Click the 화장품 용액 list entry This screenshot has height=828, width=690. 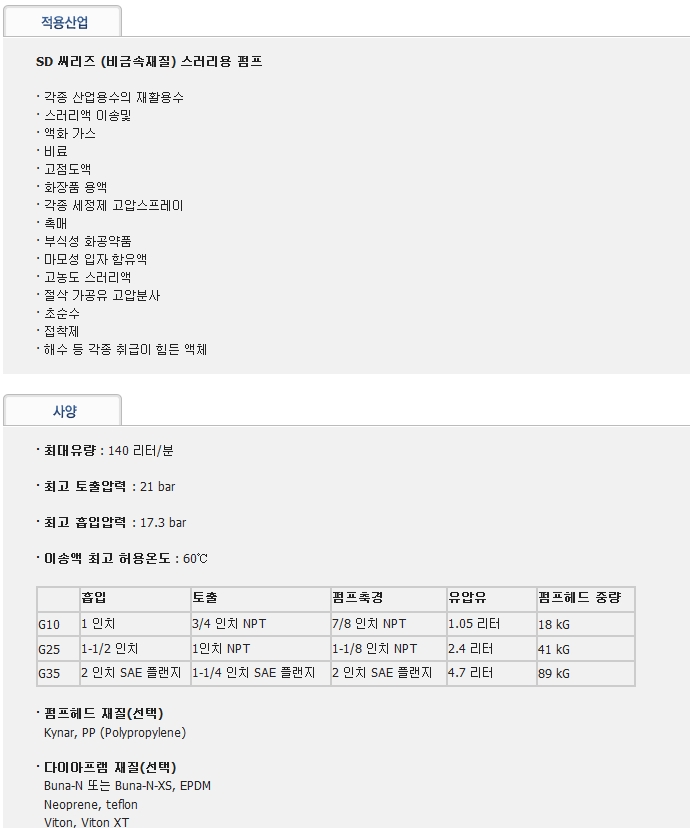[x=75, y=187]
